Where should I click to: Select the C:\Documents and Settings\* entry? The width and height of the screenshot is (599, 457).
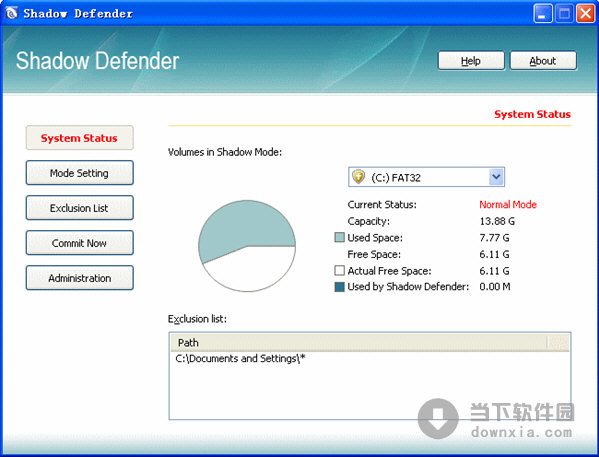(x=240, y=358)
